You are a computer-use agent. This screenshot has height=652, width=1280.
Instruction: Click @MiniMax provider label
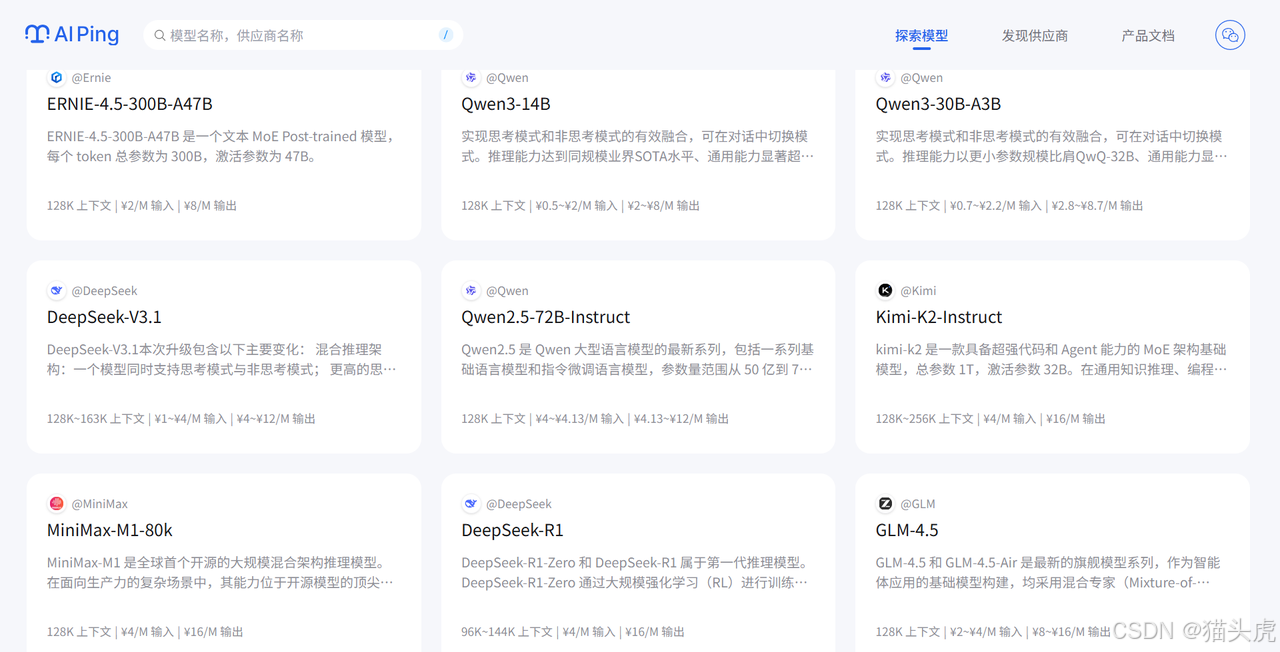click(x=99, y=504)
